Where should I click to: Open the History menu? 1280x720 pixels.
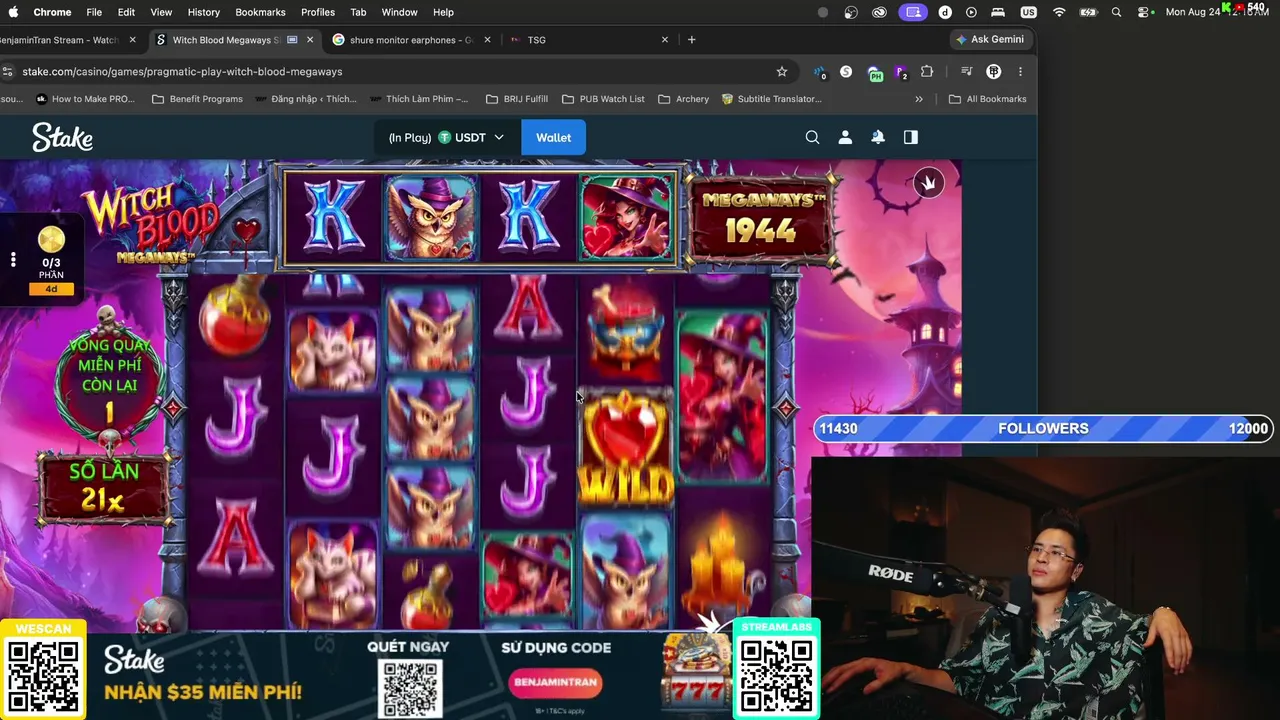203,12
